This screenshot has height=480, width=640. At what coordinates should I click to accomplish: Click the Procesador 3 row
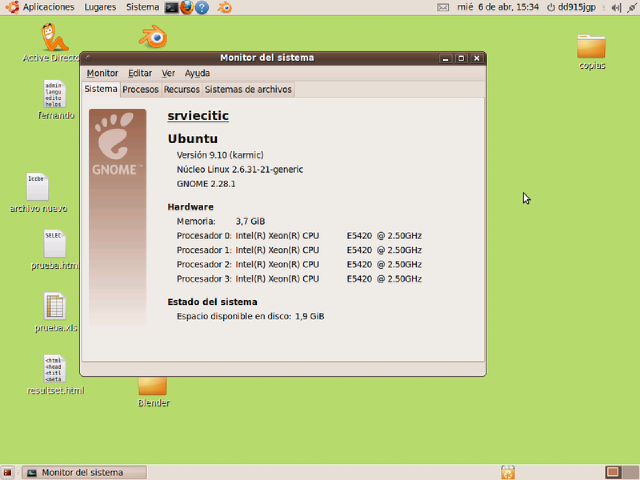point(299,279)
